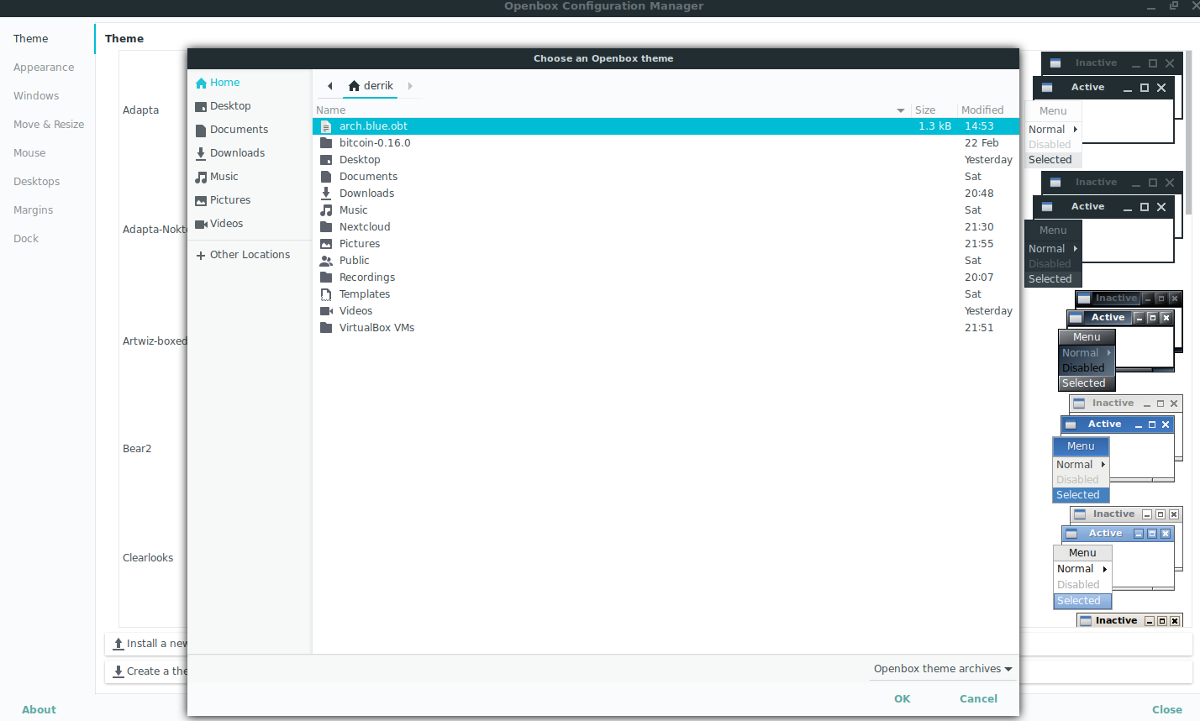Switch to the Appearance section

tap(44, 68)
